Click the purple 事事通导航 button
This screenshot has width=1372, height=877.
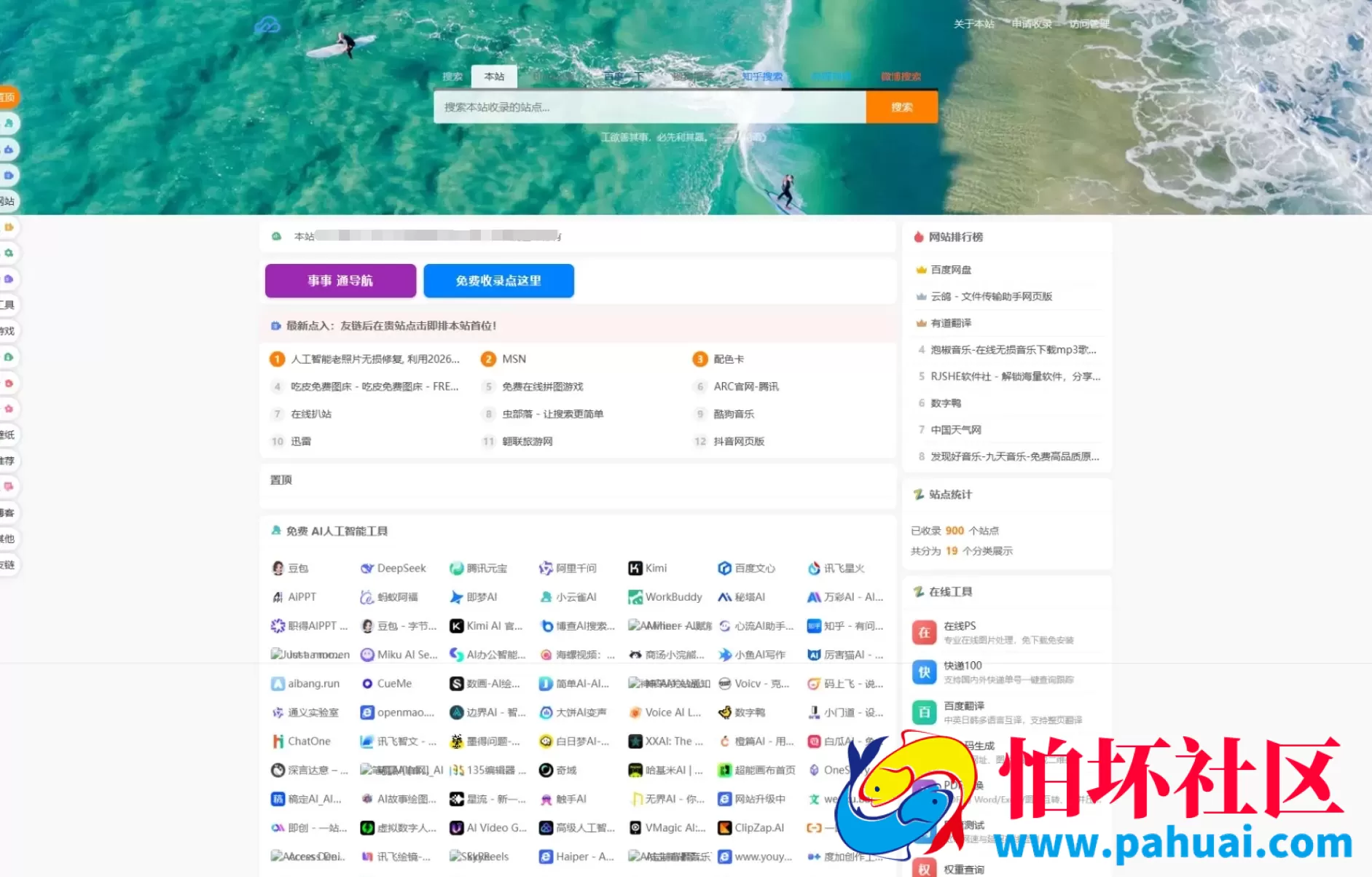340,281
